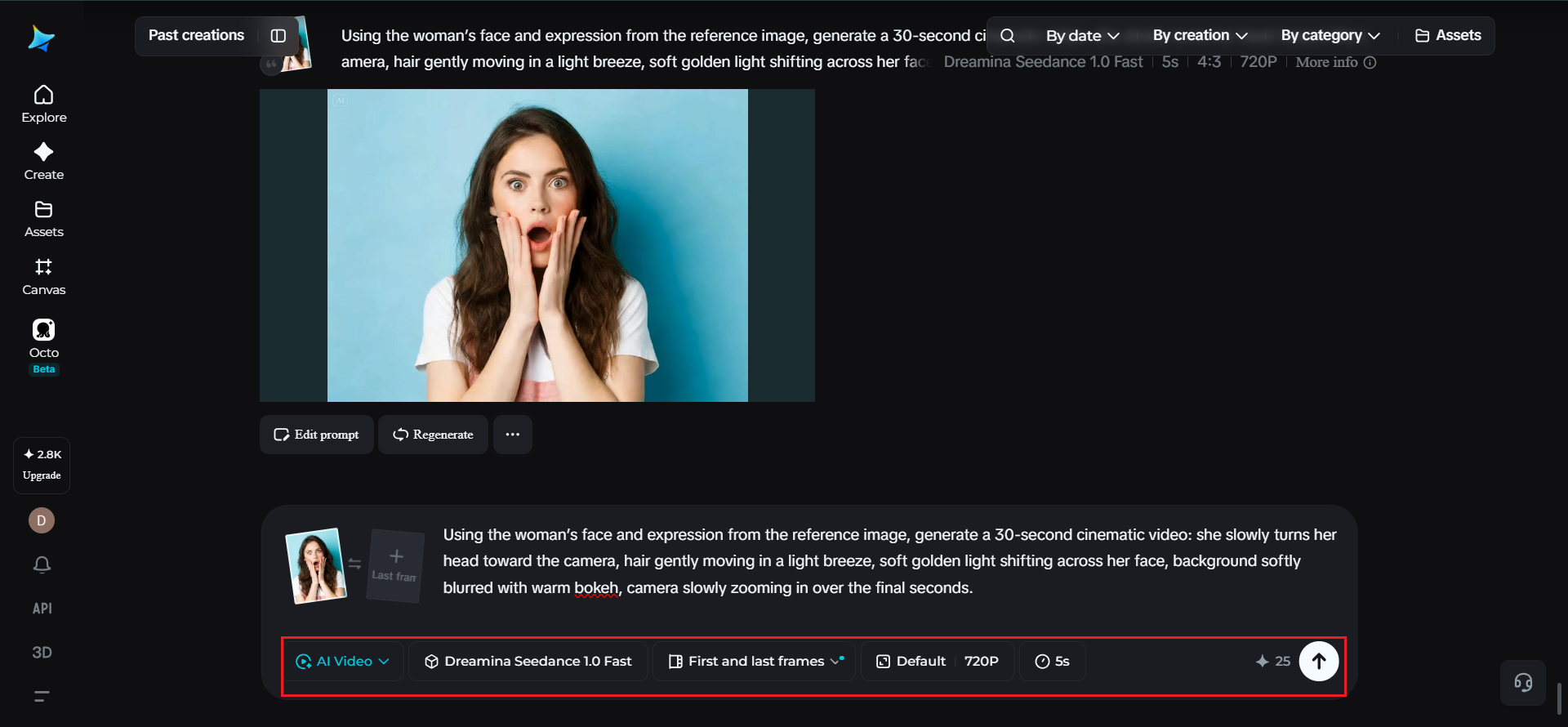This screenshot has width=1568, height=727.
Task: Click the 2.8K credits Upgrade button
Action: [42, 465]
